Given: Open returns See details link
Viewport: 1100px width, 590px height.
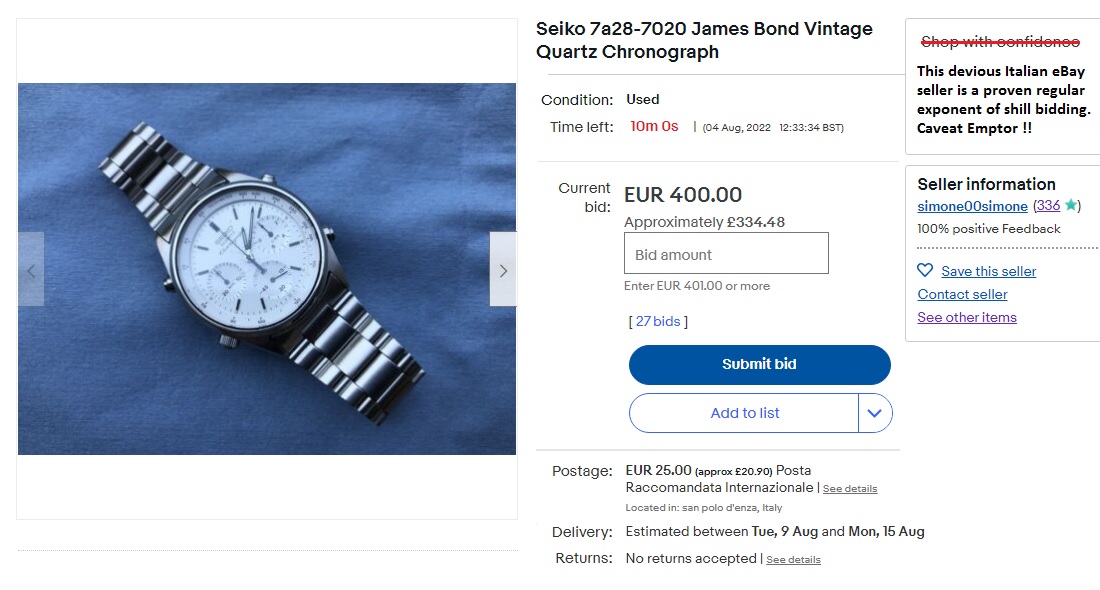Looking at the screenshot, I should pyautogui.click(x=793, y=559).
